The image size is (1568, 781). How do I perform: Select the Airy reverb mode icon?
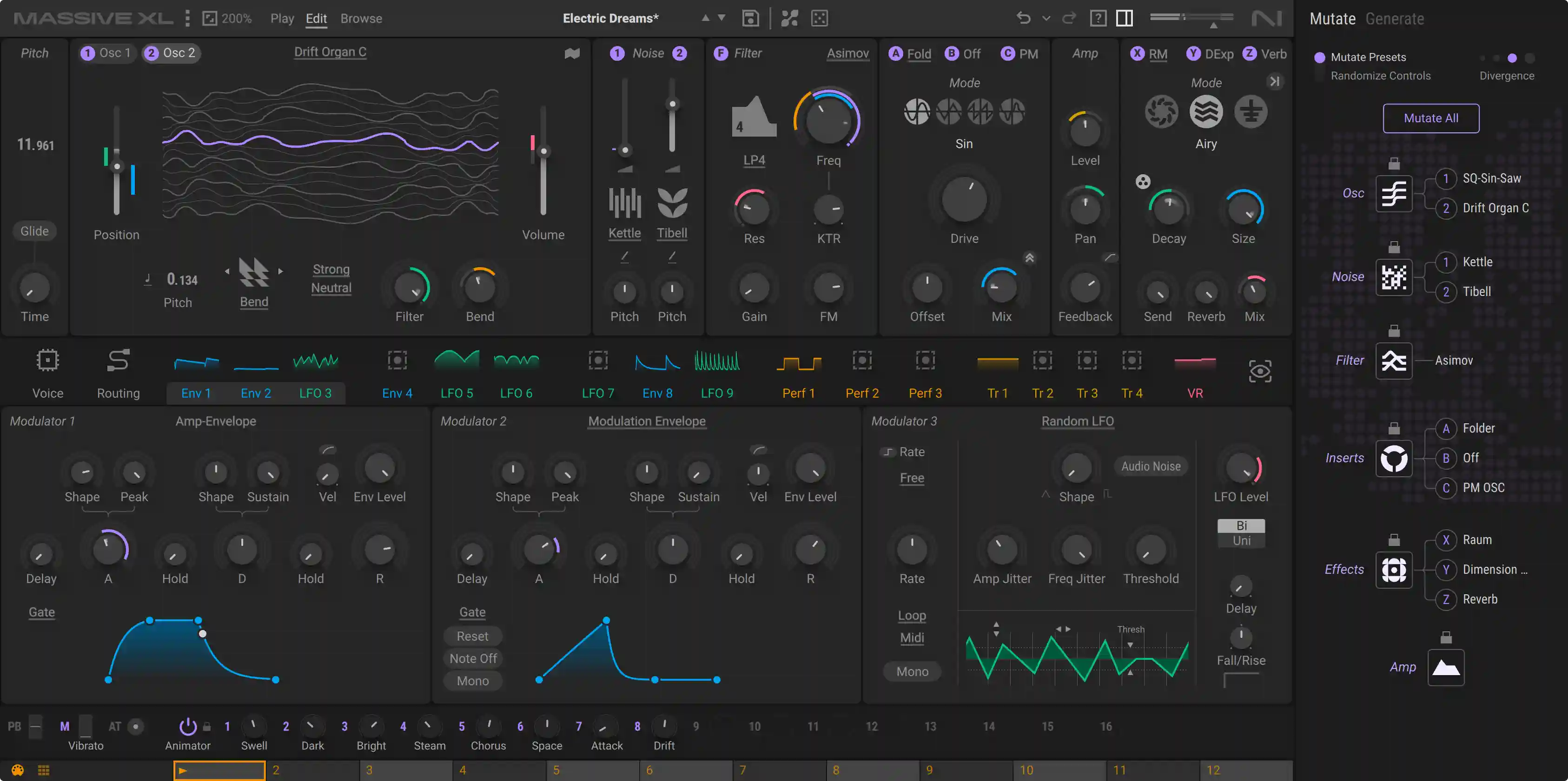(x=1206, y=112)
